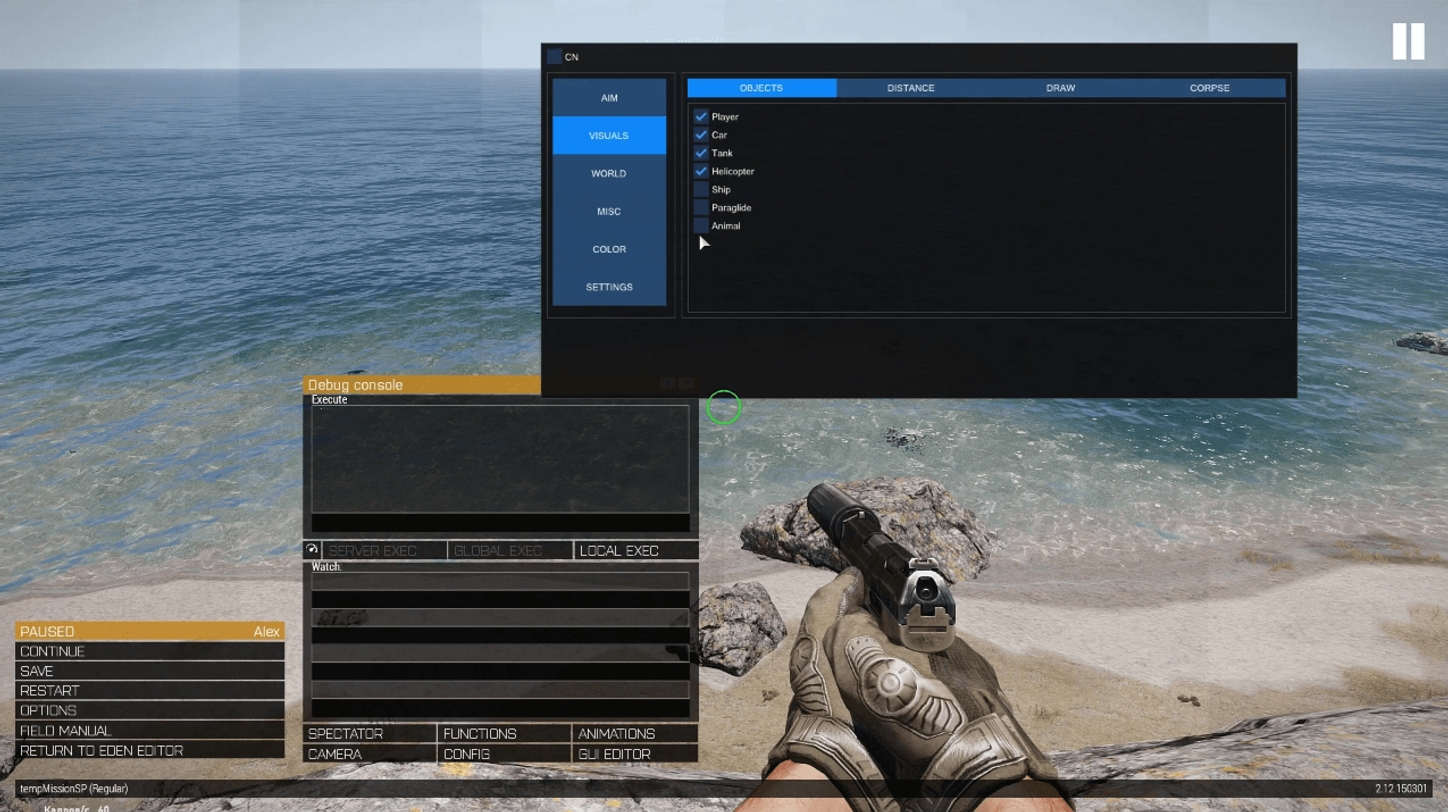
Task: Switch to the Distance tab
Action: [x=910, y=88]
